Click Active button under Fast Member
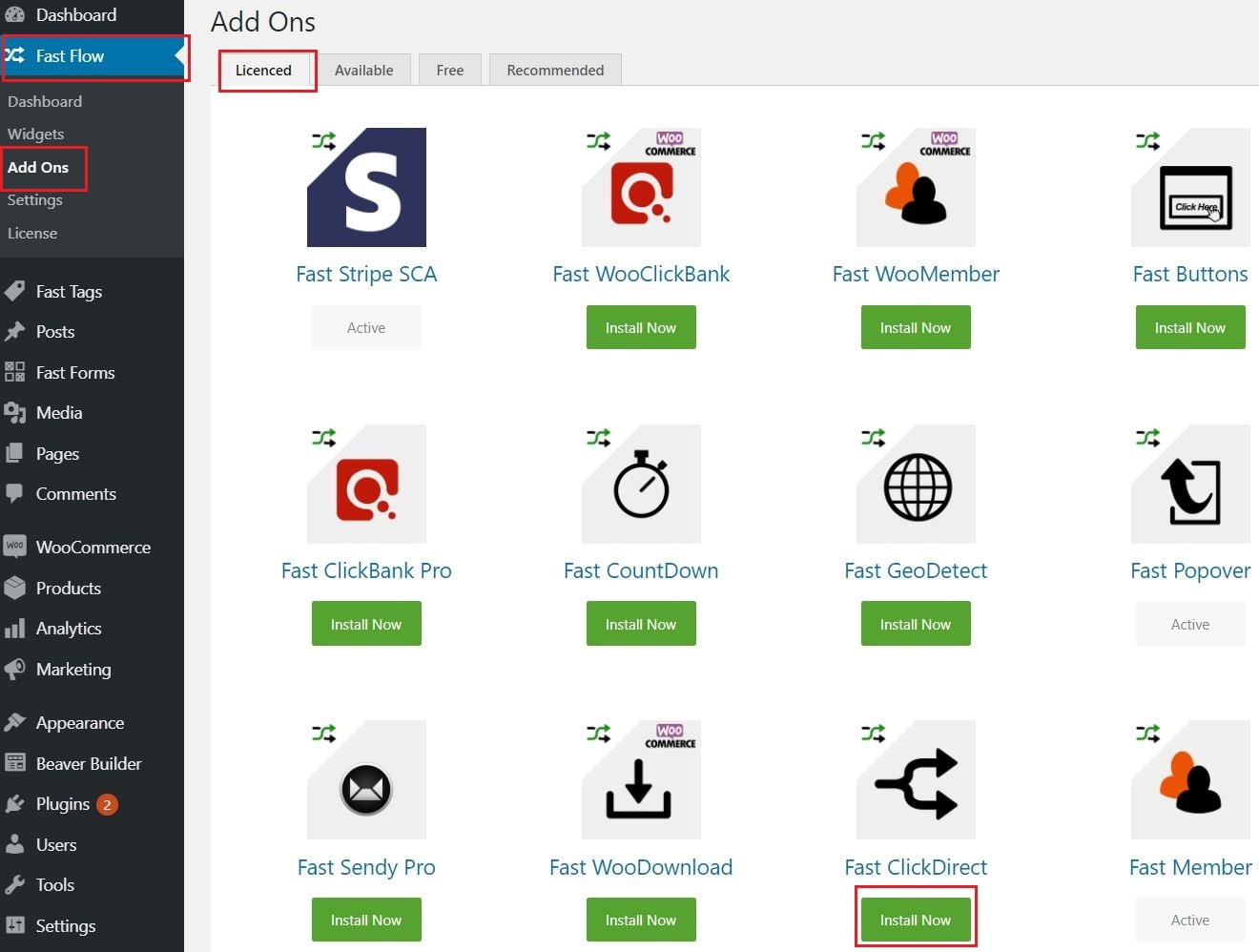 pyautogui.click(x=1190, y=920)
